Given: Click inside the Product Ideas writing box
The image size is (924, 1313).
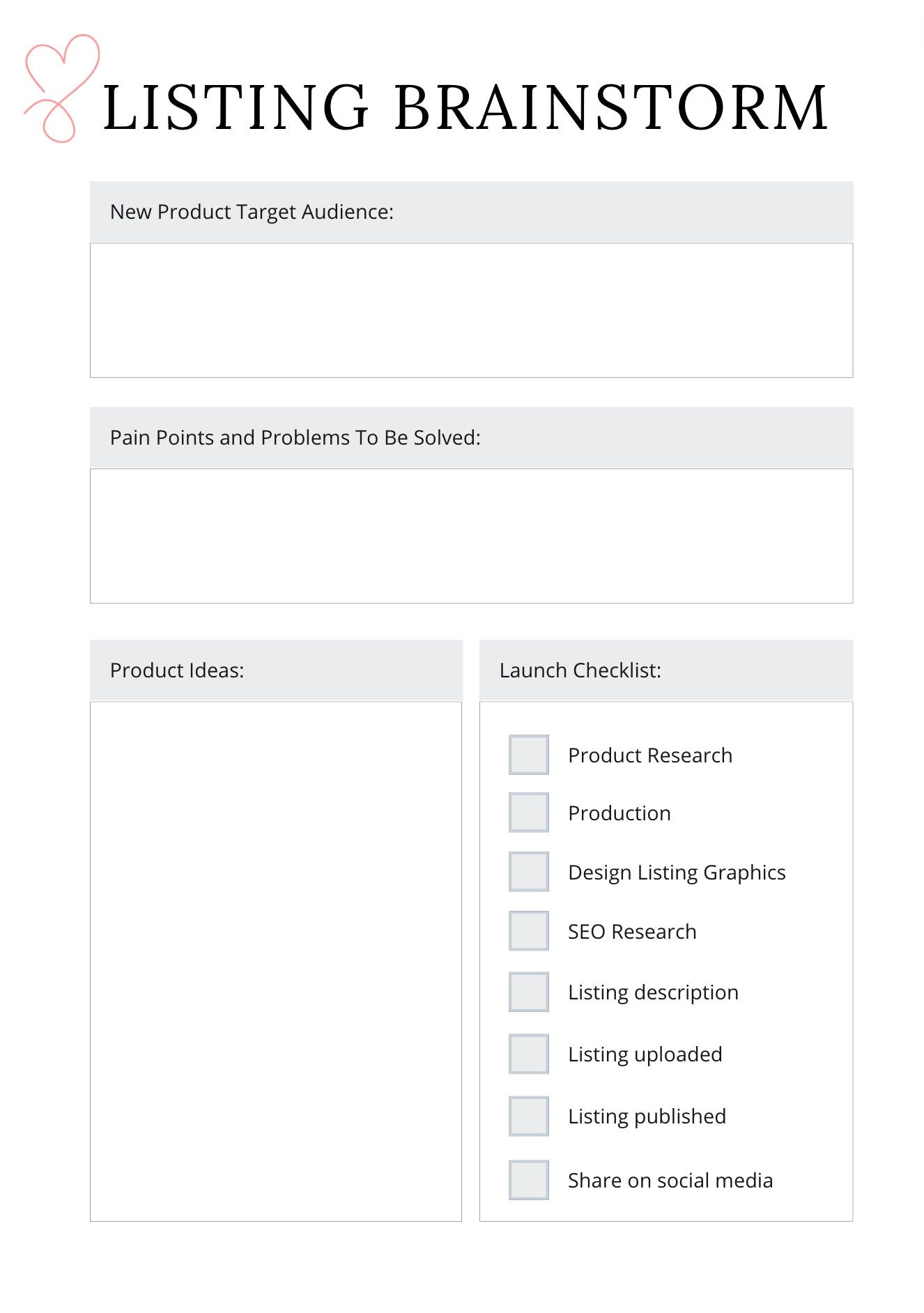Looking at the screenshot, I should pos(276,961).
